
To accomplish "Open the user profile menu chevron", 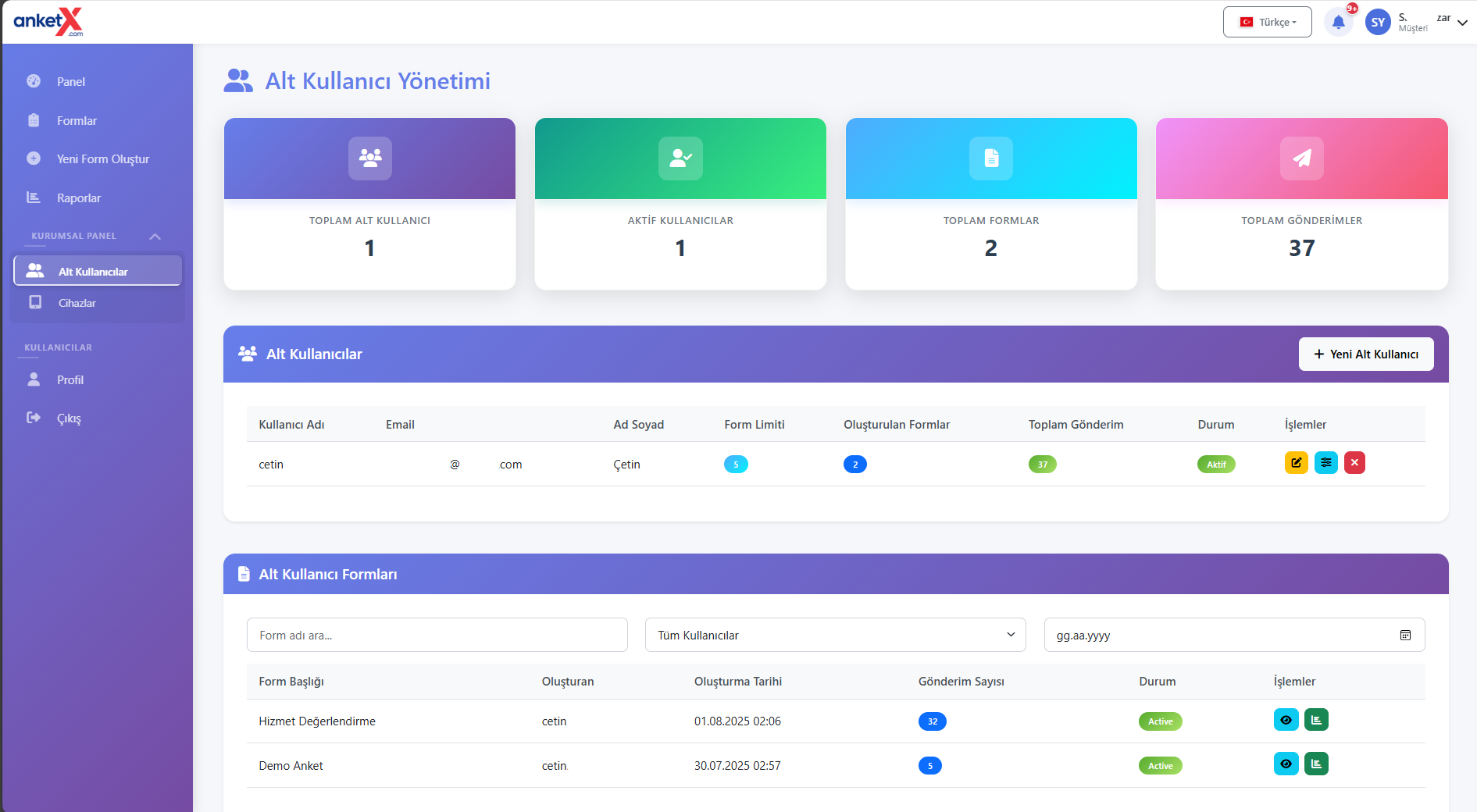I will [x=1462, y=23].
